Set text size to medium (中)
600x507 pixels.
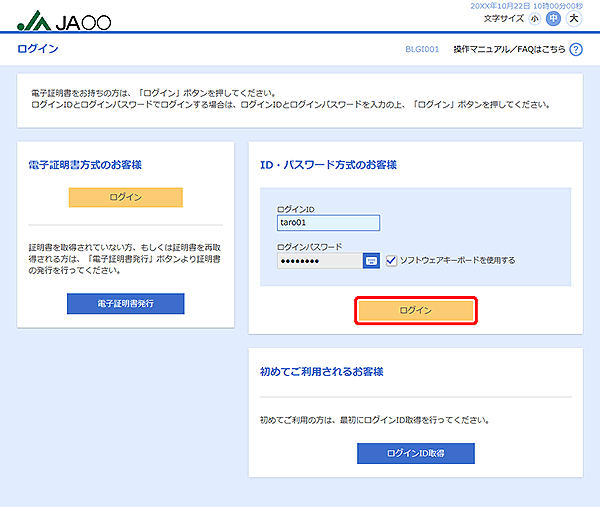553,18
